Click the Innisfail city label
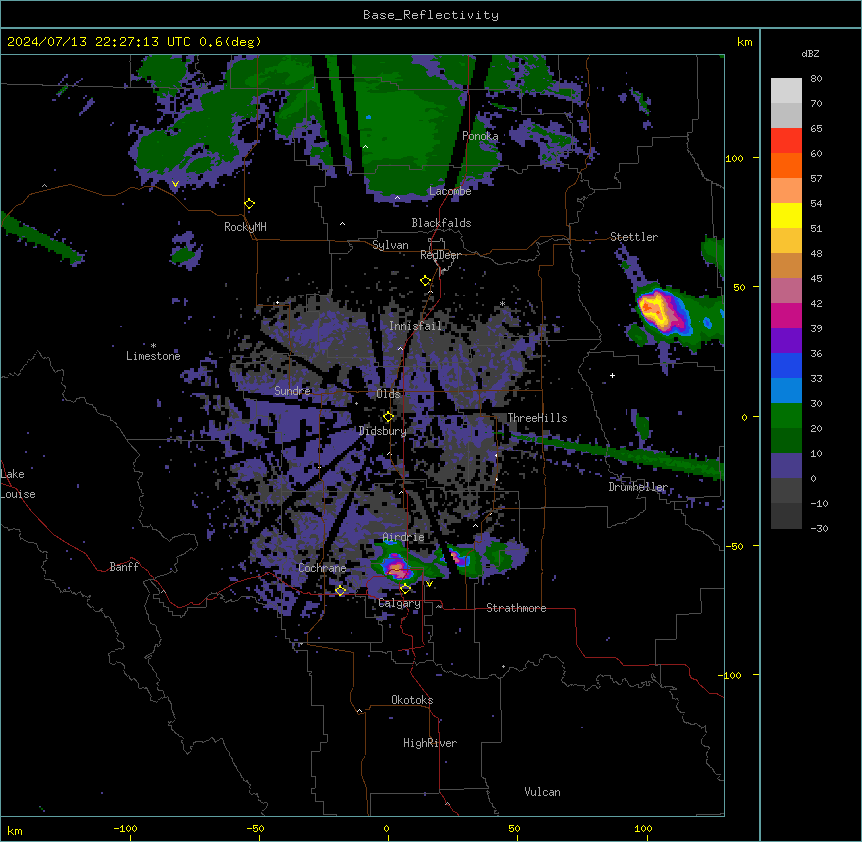Viewport: 862px width, 842px height. pyautogui.click(x=415, y=326)
